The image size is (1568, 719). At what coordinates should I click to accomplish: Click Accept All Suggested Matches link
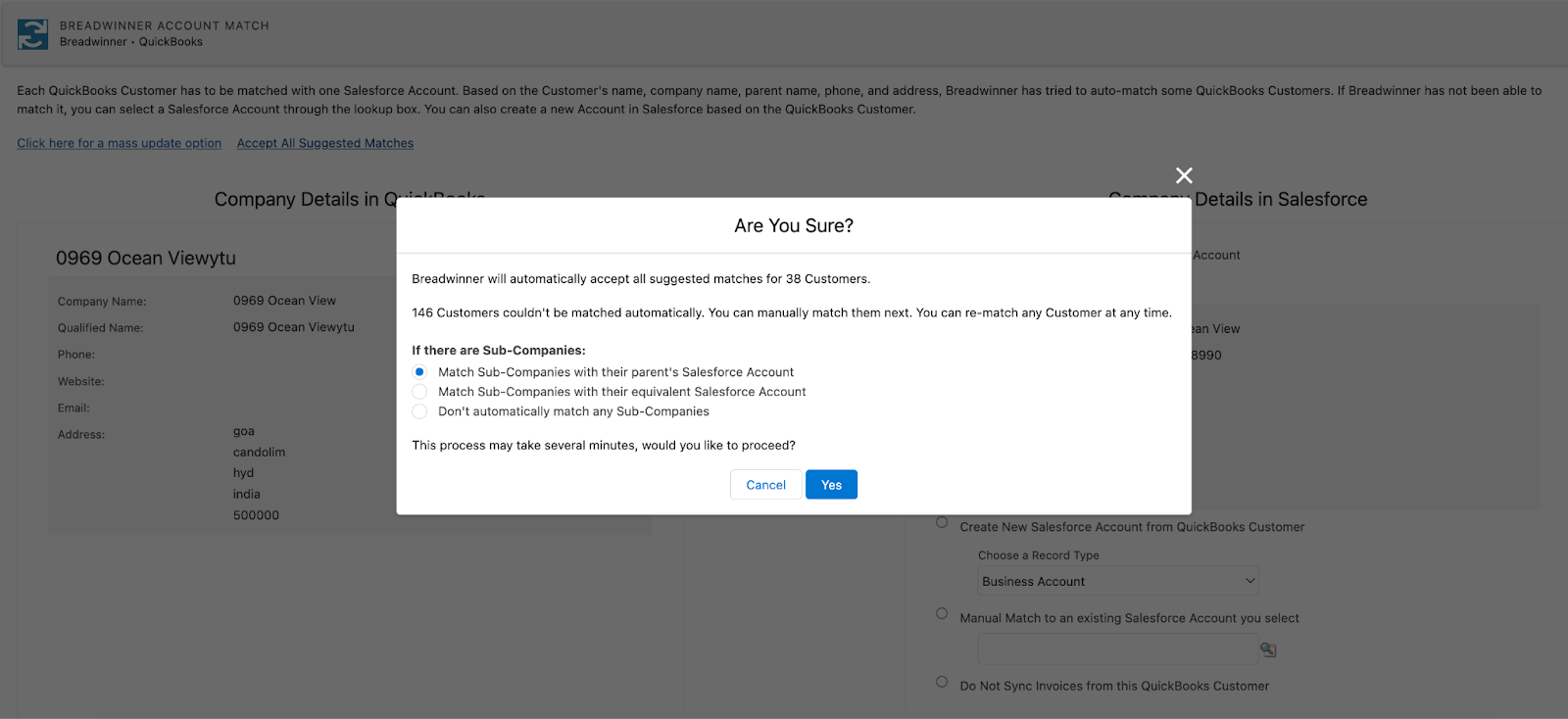click(325, 143)
